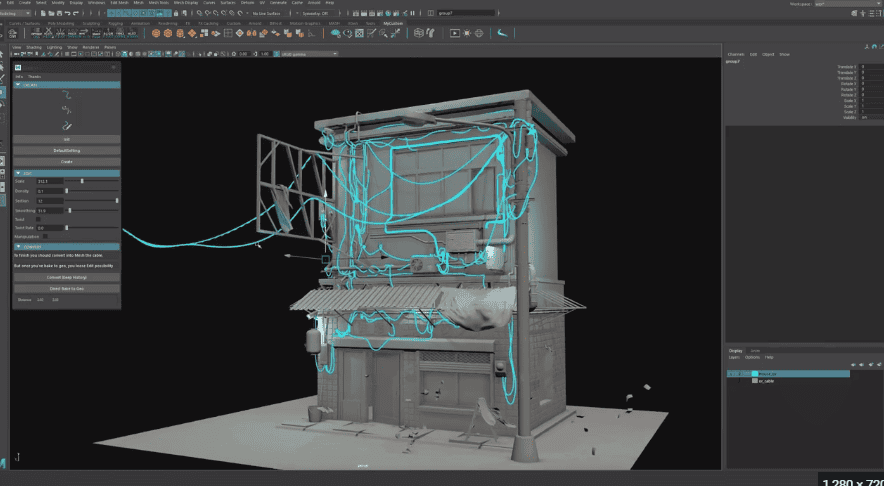The image size is (884, 486).
Task: Toggle the Twist checkbox
Action: pyautogui.click(x=39, y=219)
